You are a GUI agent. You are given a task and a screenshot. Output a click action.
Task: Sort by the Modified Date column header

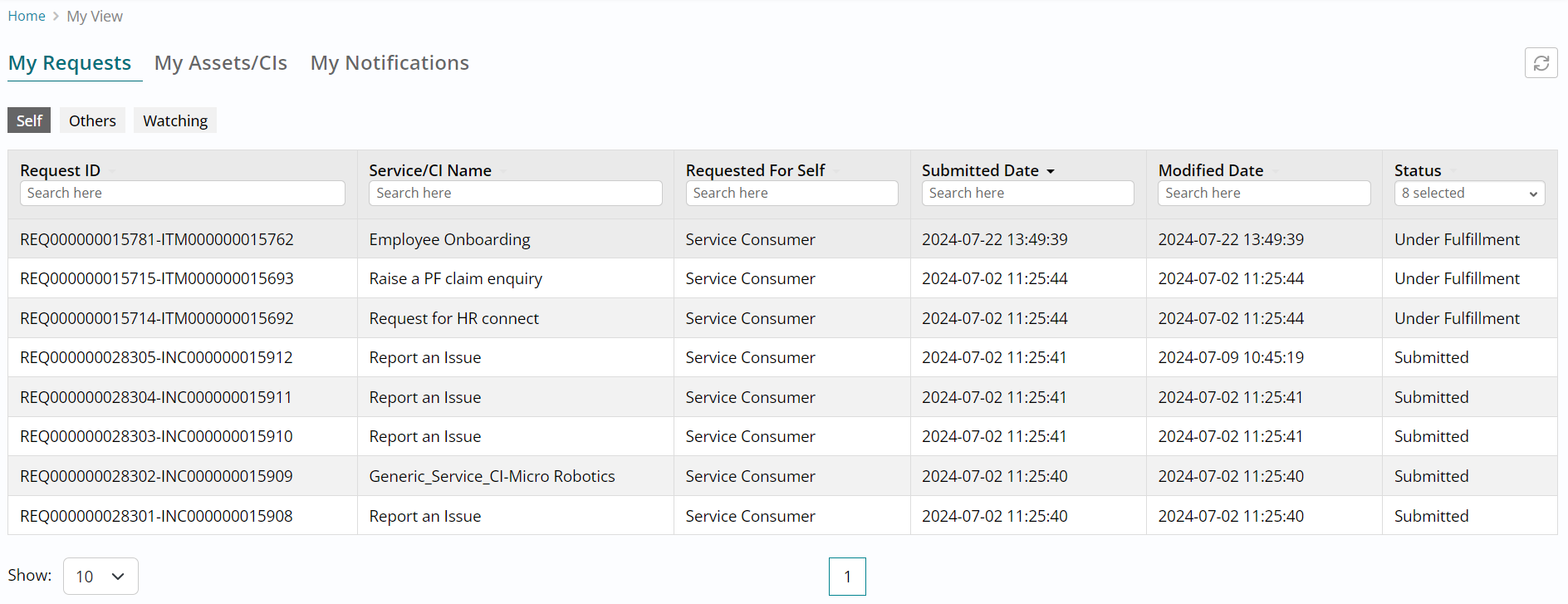1210,170
